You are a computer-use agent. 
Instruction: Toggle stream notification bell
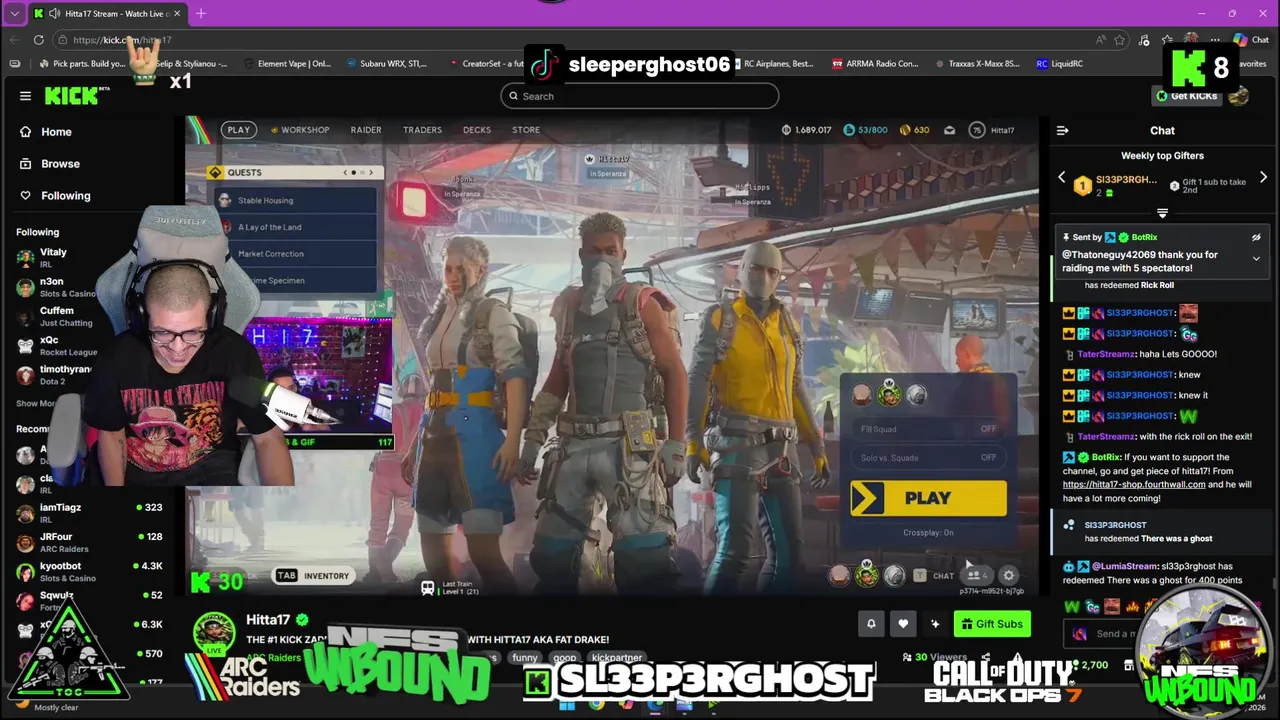tap(871, 624)
